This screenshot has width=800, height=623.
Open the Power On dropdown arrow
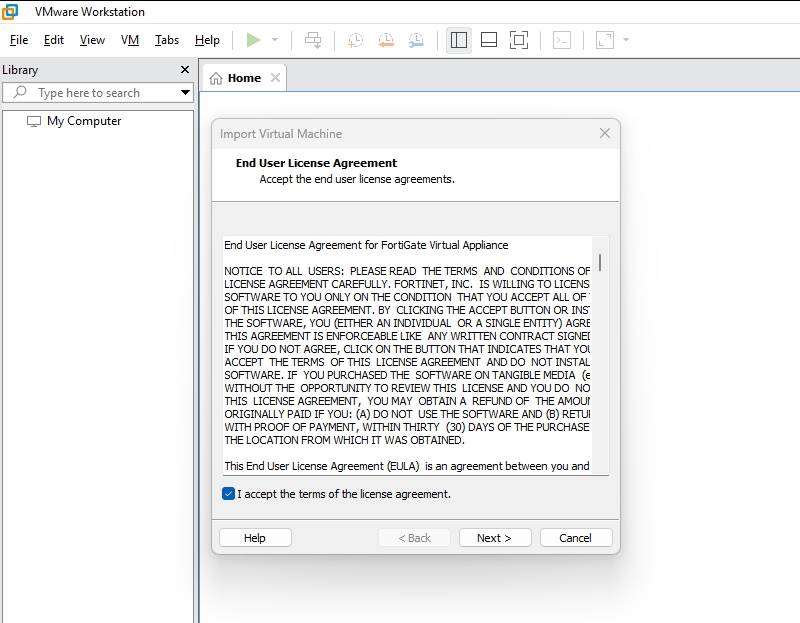(274, 40)
